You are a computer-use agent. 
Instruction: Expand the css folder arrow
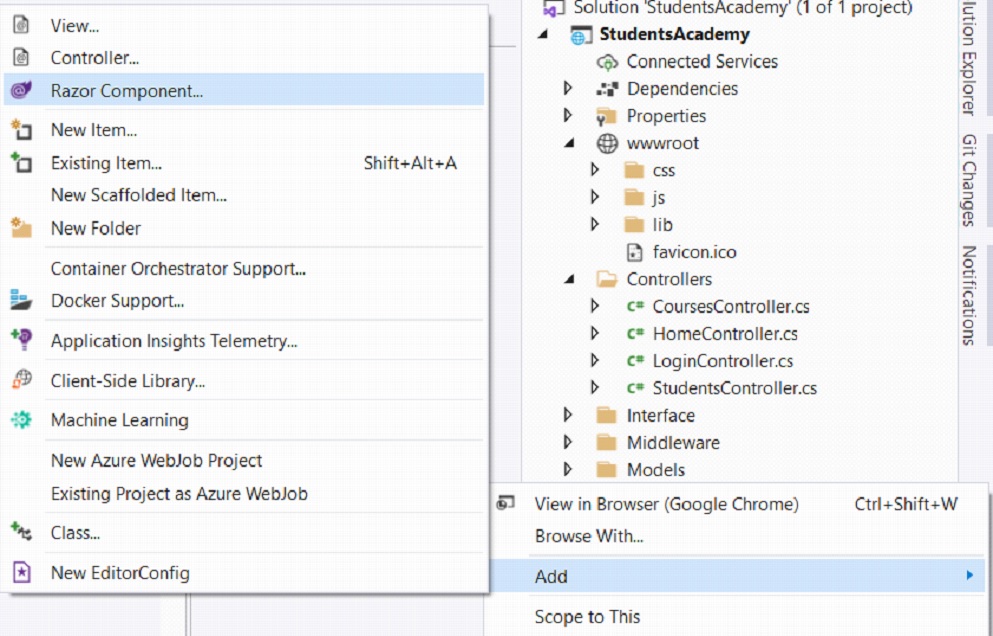595,170
